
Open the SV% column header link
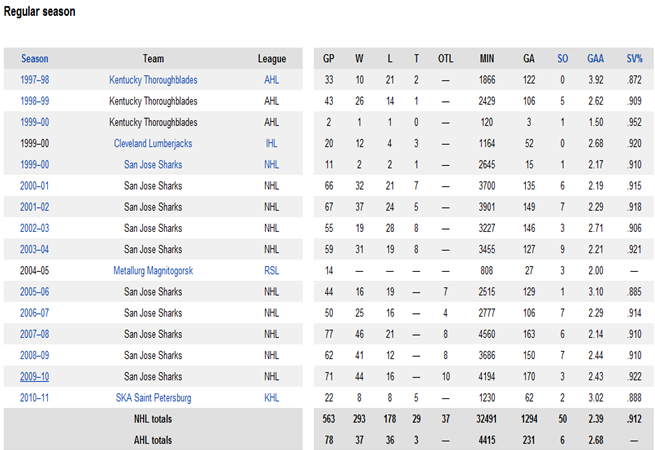tap(634, 59)
